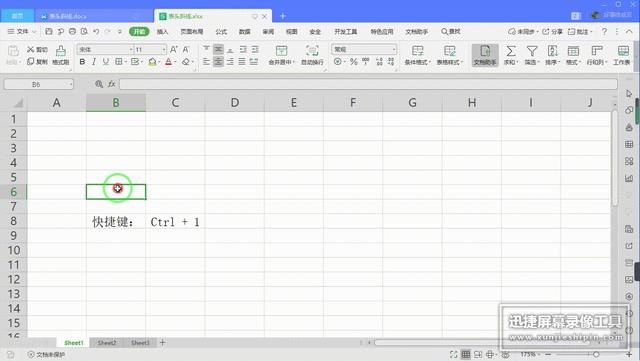The width and height of the screenshot is (640, 361).
Task: Open the font name dropdown
Action: click(131, 49)
